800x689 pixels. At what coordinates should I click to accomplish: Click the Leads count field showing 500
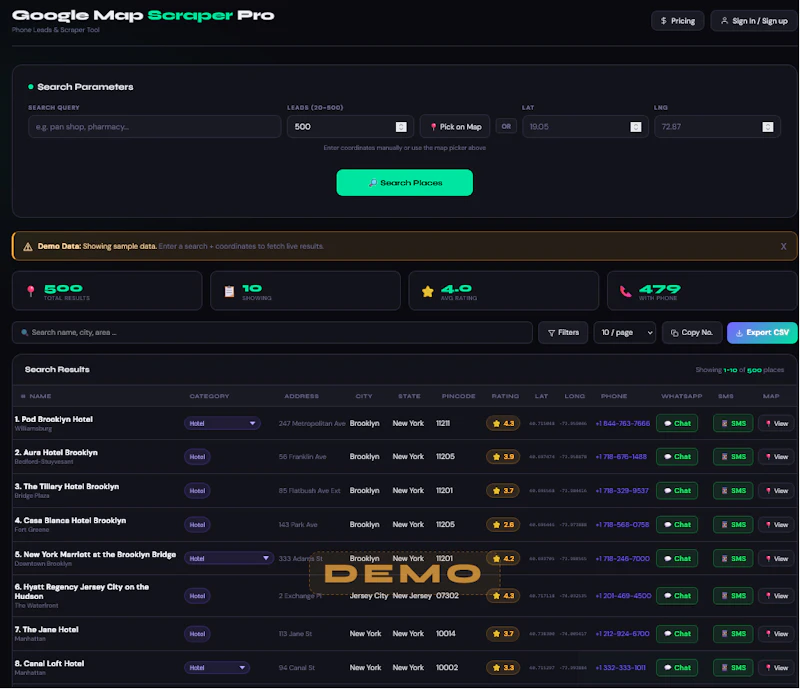pos(350,127)
